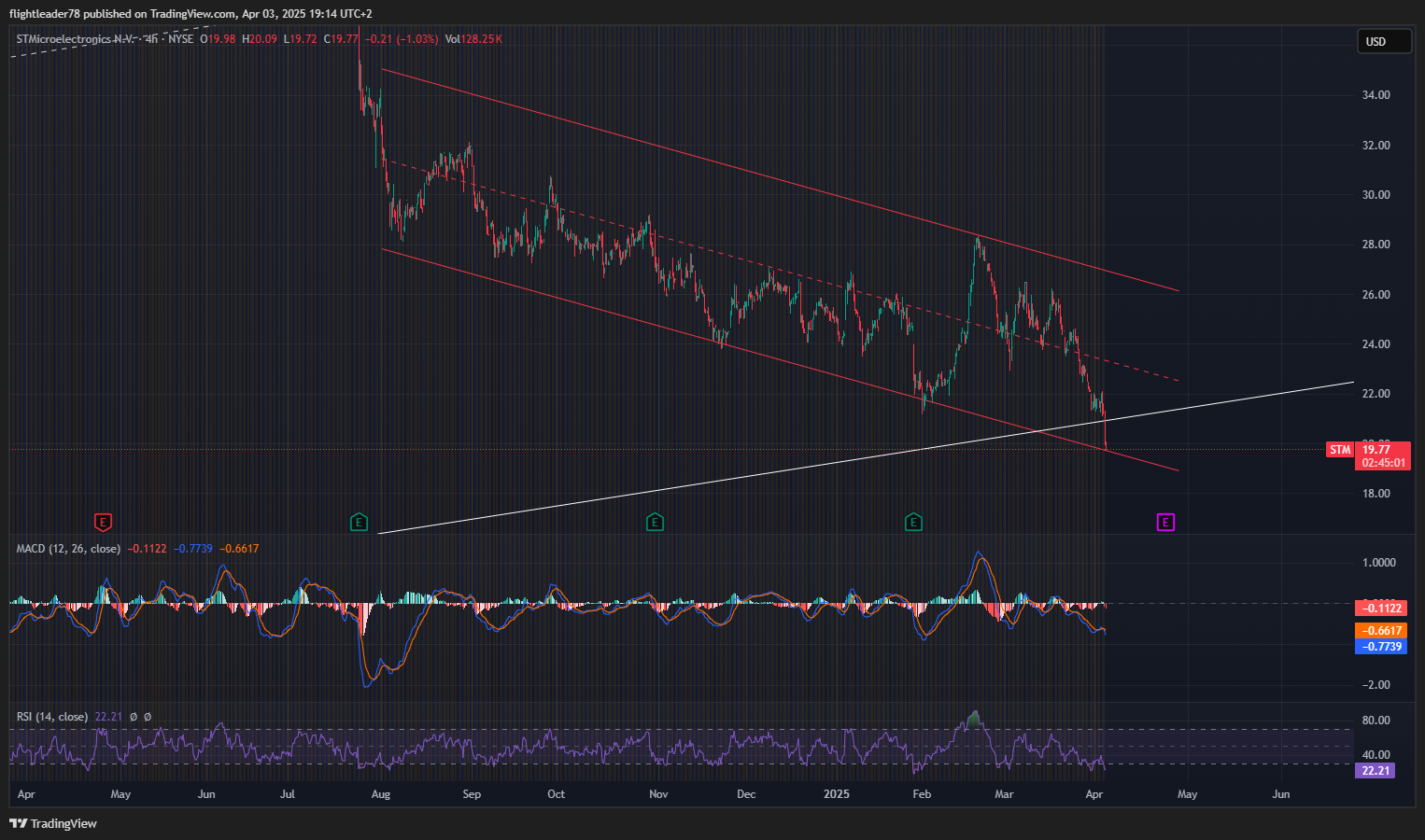
Task: Click the 26.00 price axis level
Action: [x=1376, y=295]
